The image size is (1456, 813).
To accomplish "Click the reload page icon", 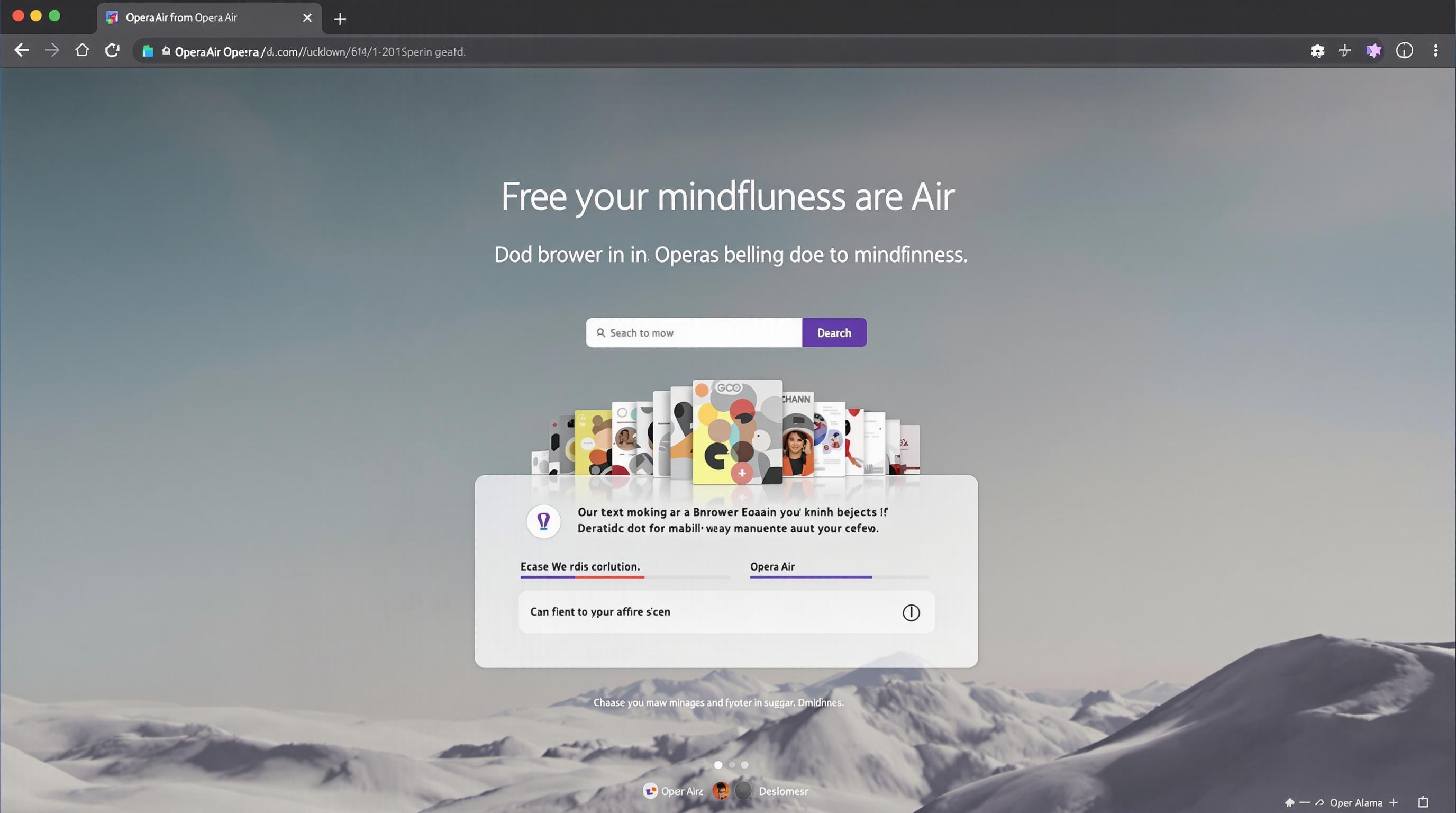I will coord(112,50).
